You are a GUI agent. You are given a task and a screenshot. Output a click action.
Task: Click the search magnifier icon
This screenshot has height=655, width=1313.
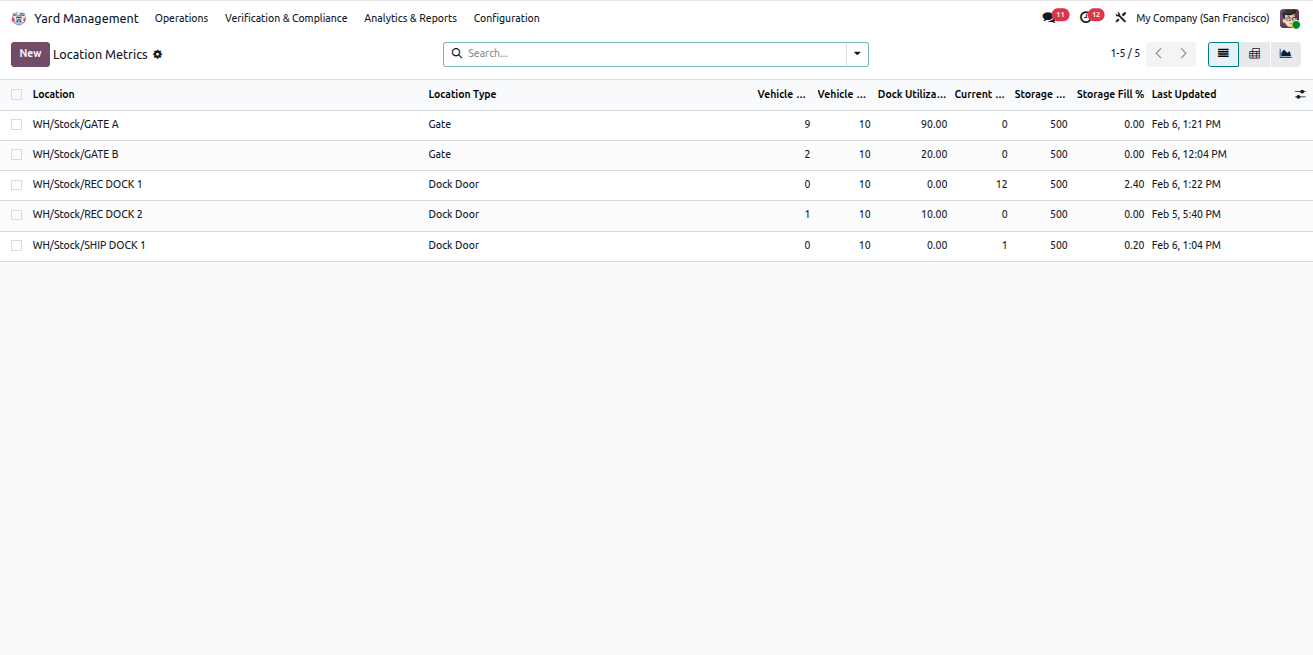pyautogui.click(x=457, y=54)
